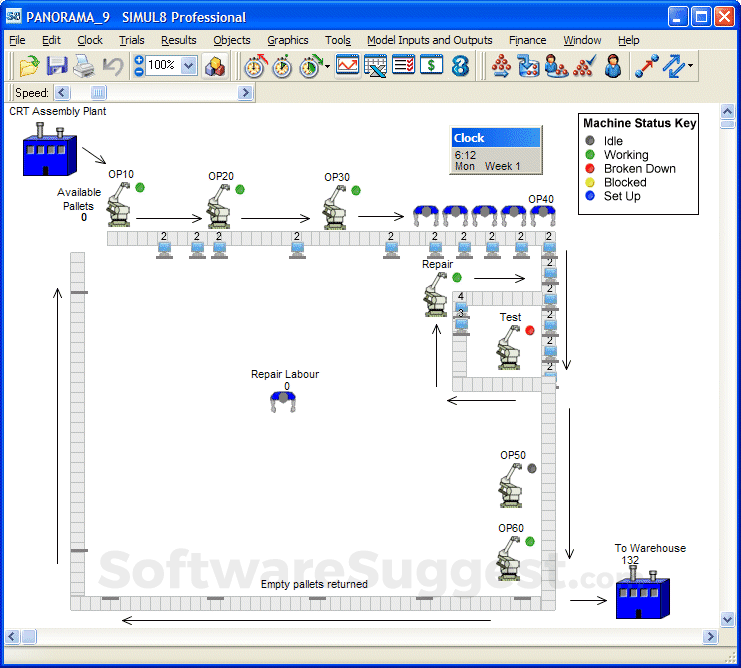
Task: Click the Speed slider thumb
Action: (x=98, y=93)
